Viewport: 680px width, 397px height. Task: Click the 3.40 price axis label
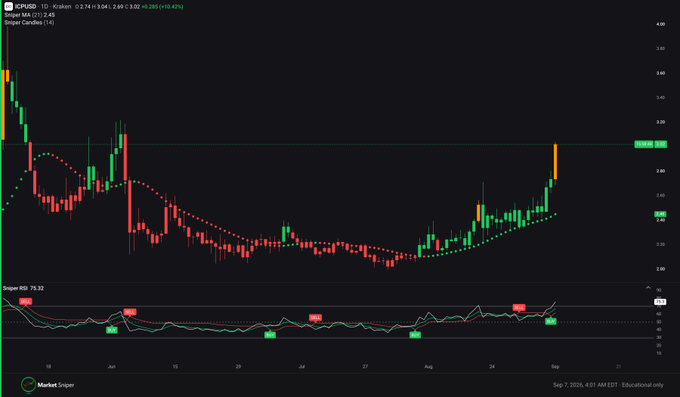(x=660, y=98)
